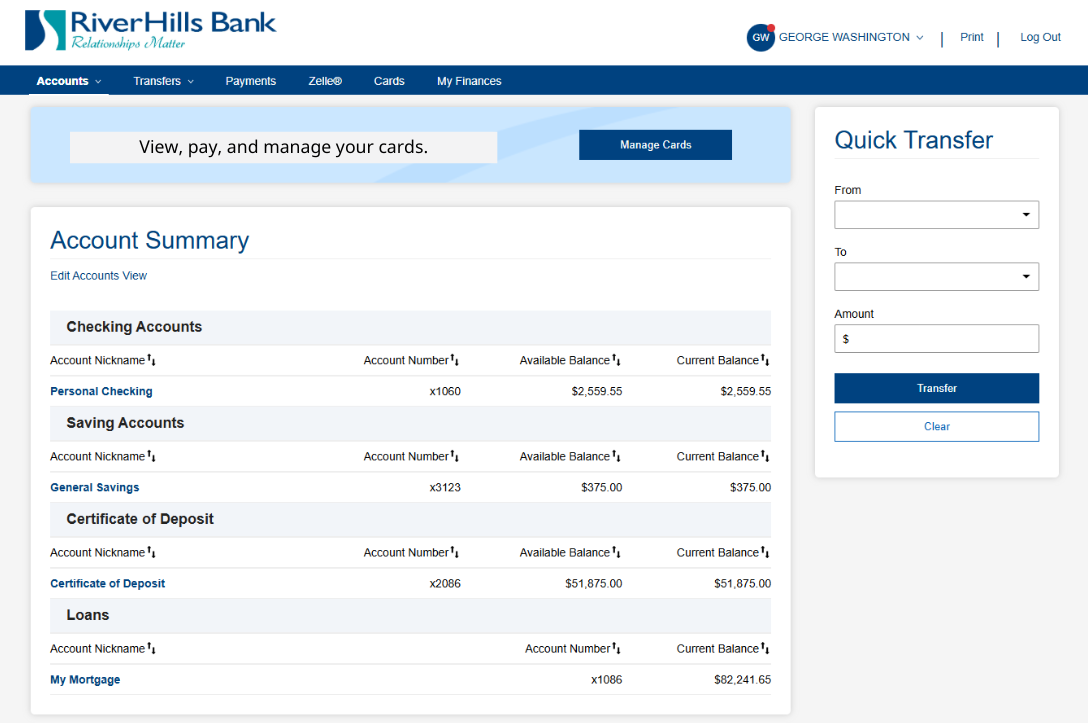Viewport: 1088px width, 723px height.
Task: Click the Quick Transfer Amount field
Action: [936, 339]
